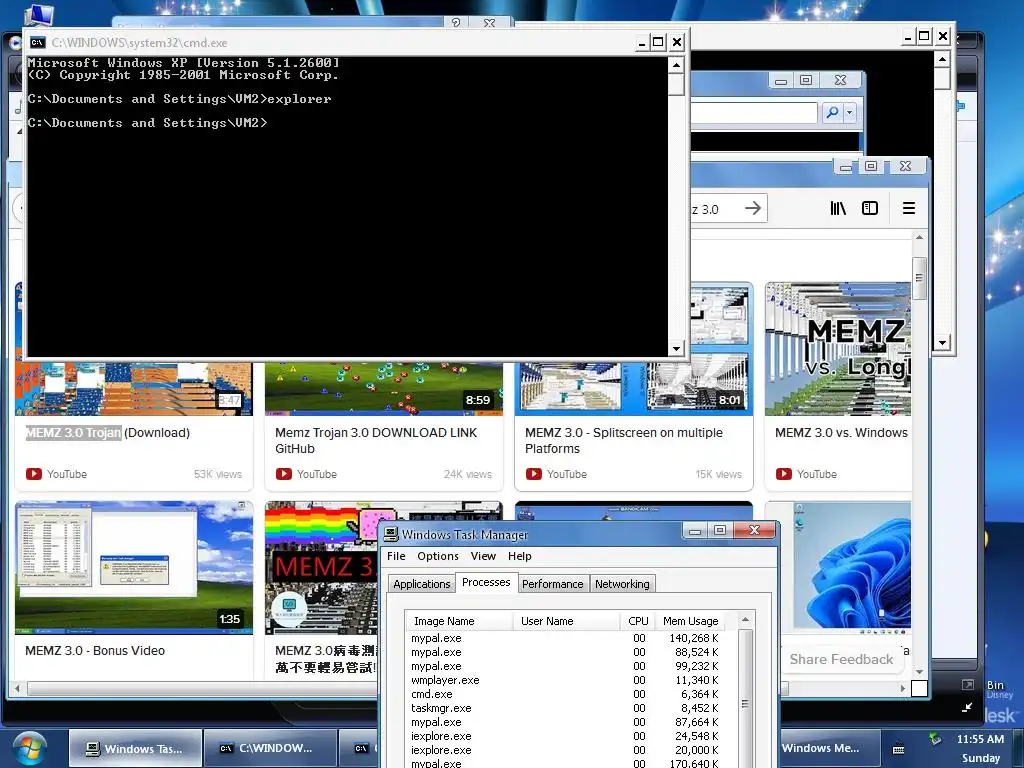Click Task Manager process list scroll up arrow
The height and width of the screenshot is (768, 1024).
point(745,619)
